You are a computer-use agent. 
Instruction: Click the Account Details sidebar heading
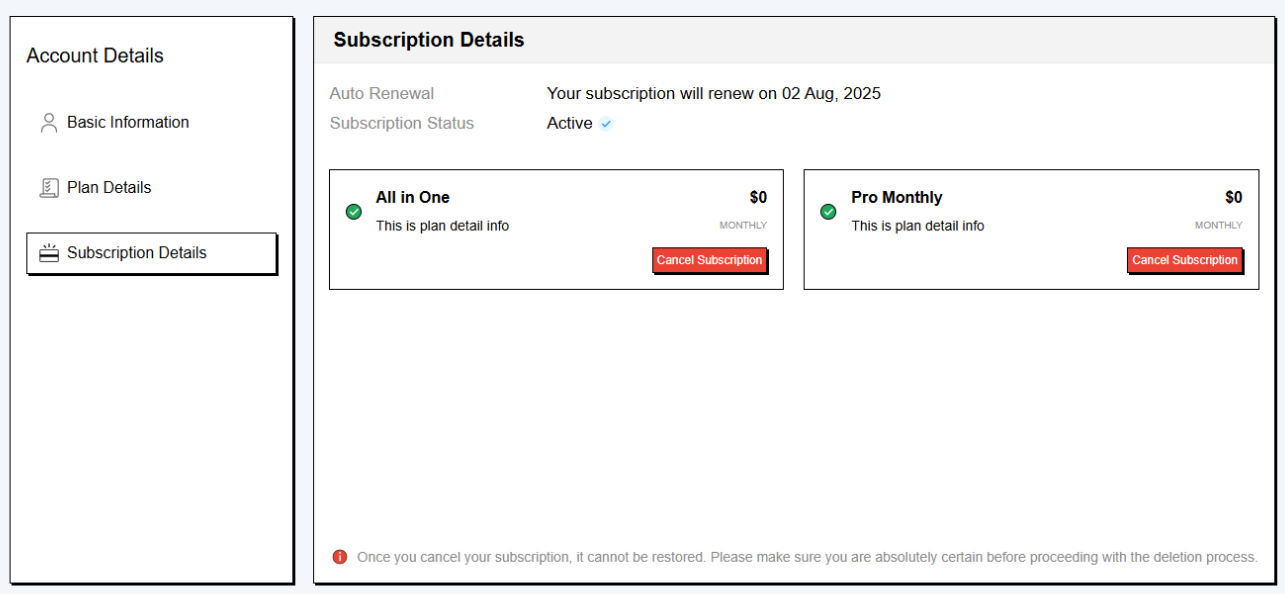[95, 56]
